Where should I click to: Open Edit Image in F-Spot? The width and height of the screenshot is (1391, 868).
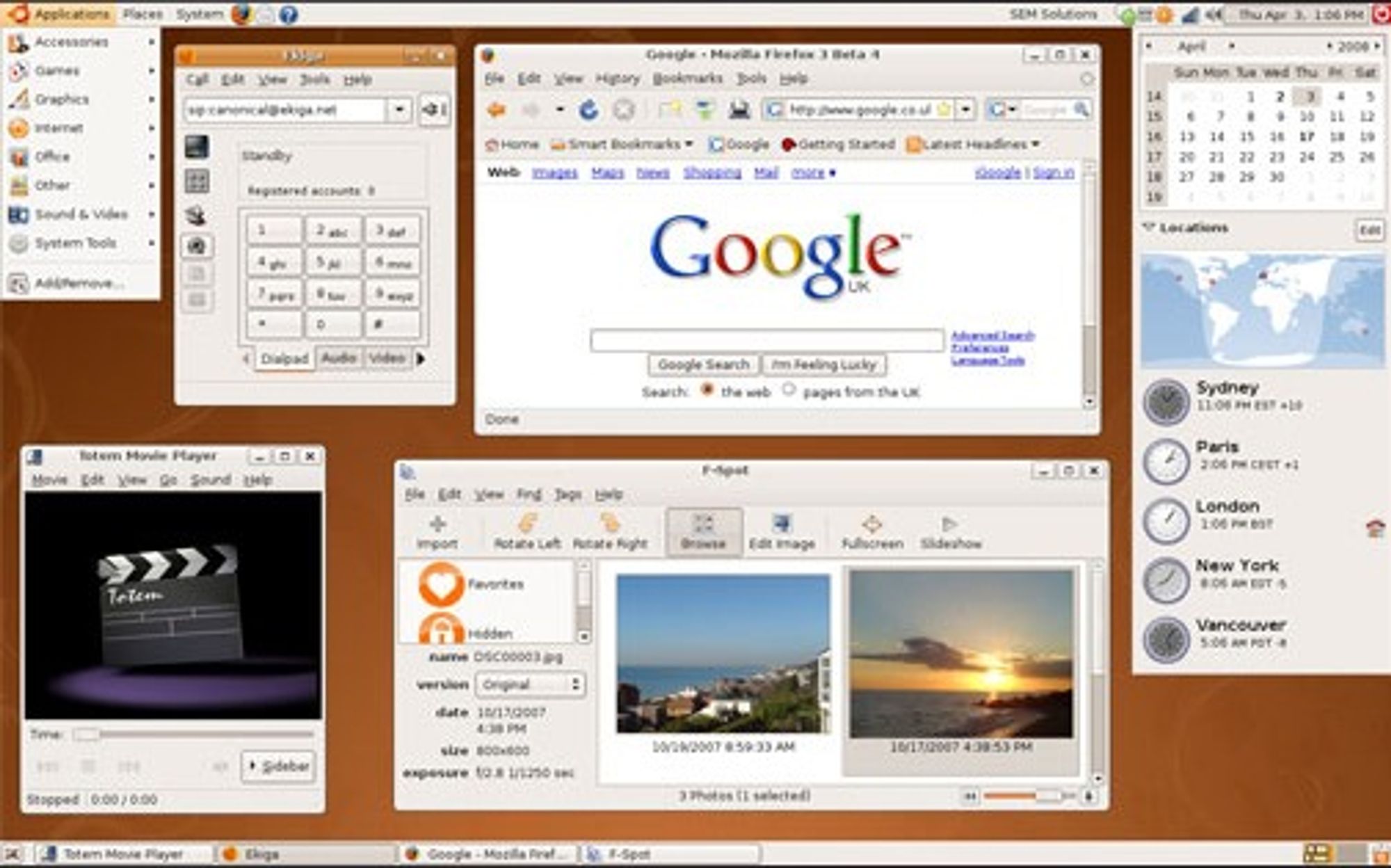coord(782,533)
